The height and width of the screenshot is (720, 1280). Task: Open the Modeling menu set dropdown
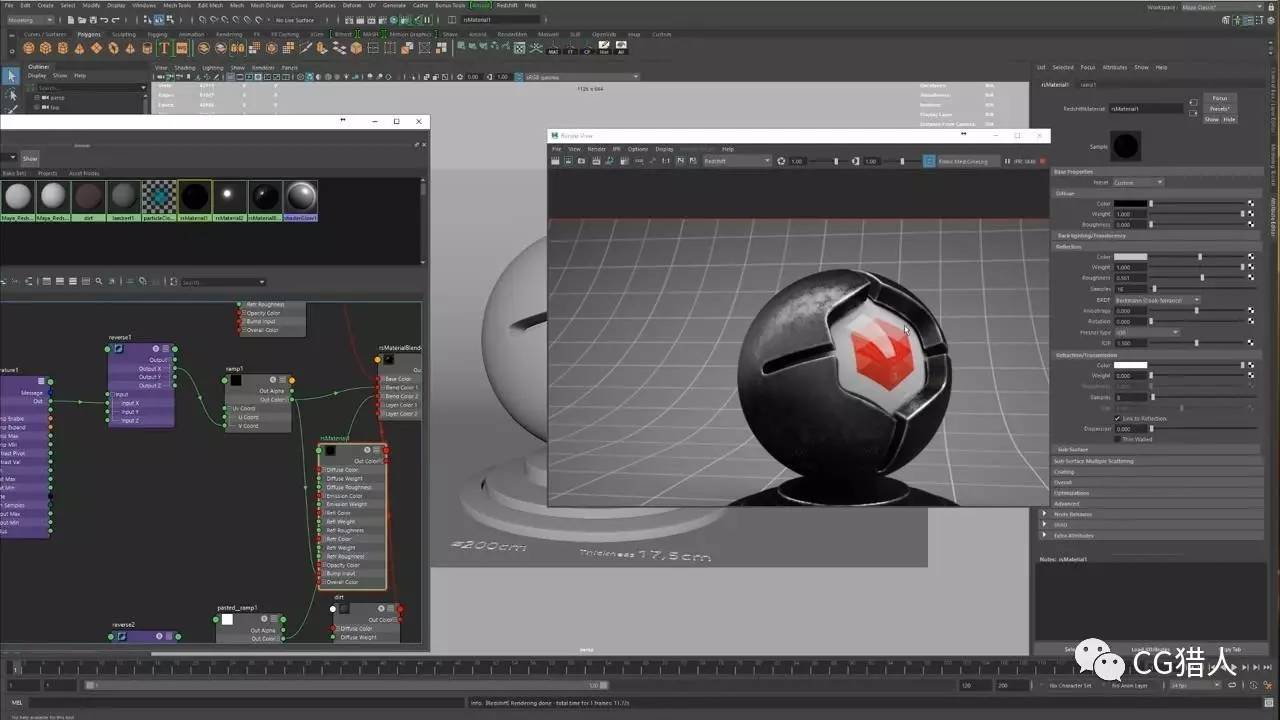(32, 19)
